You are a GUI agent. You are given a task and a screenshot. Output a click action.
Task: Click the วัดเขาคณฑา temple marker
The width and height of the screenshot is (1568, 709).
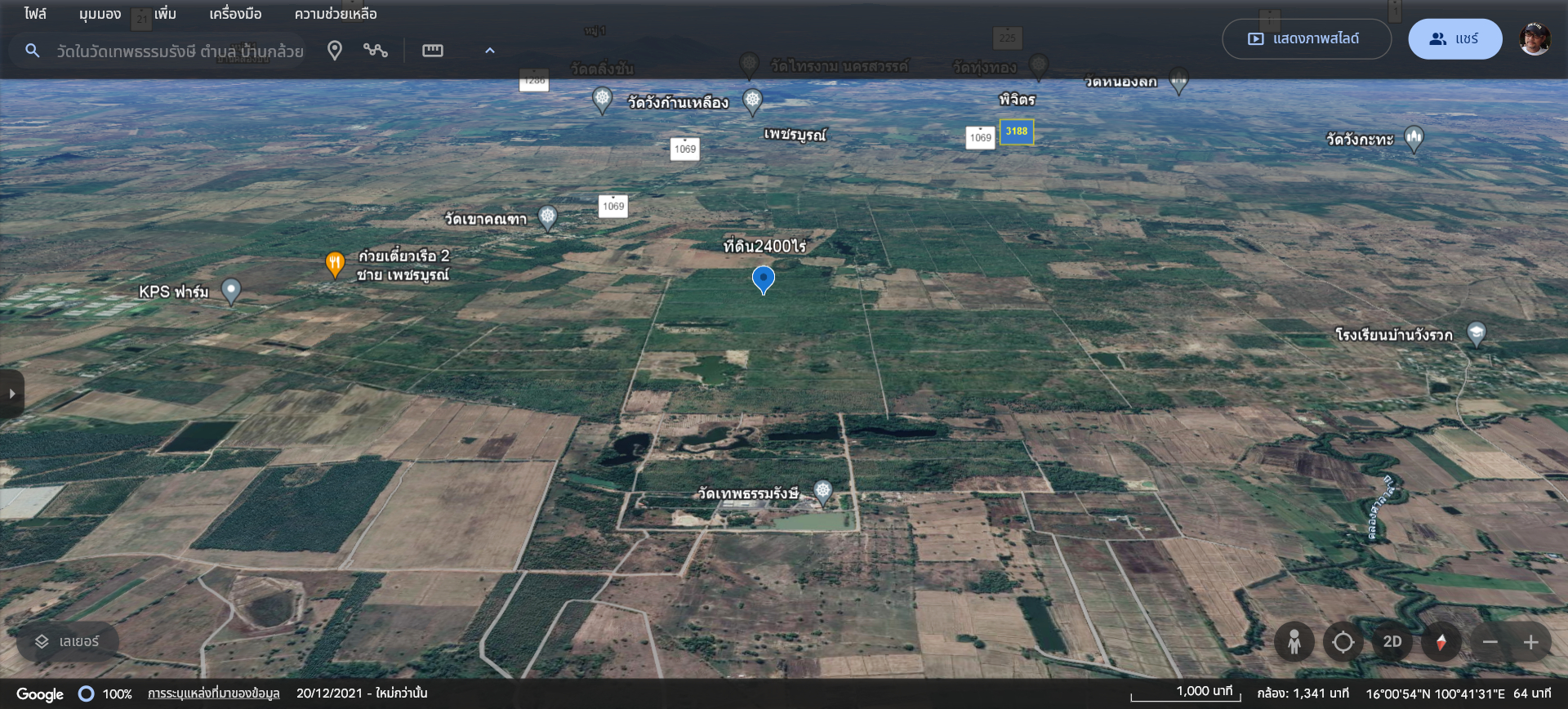(548, 217)
